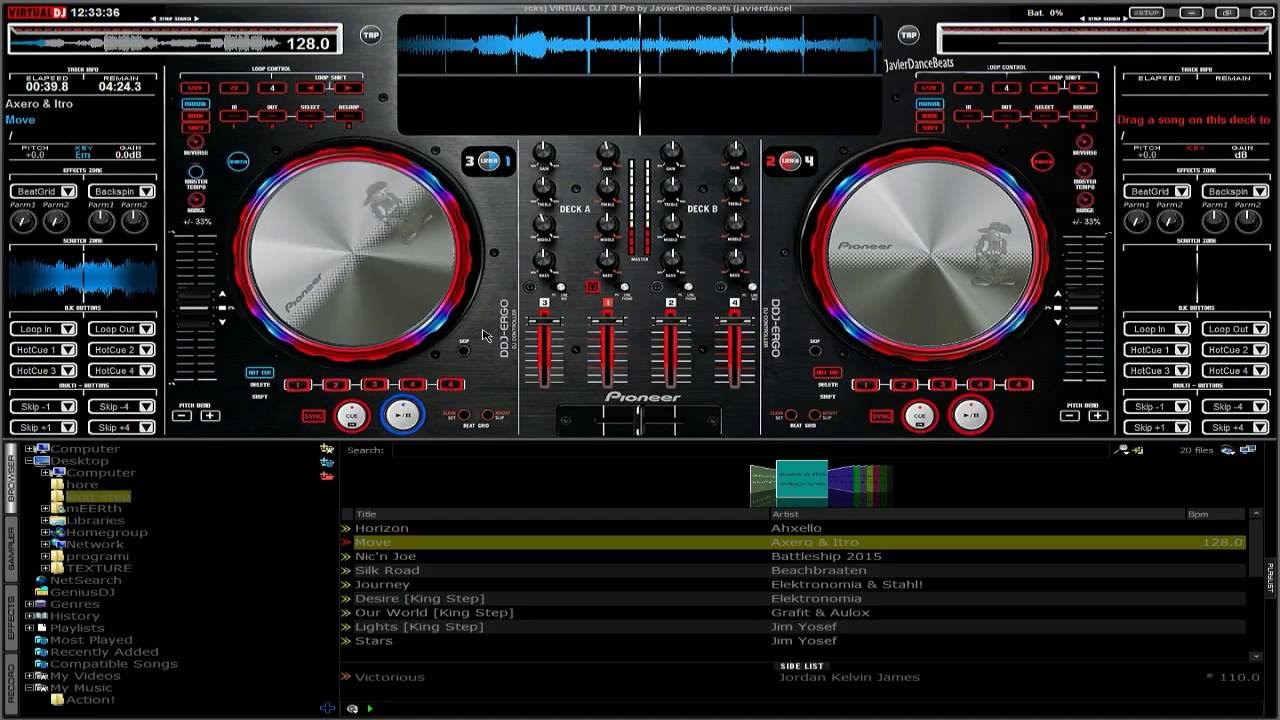The height and width of the screenshot is (720, 1280).
Task: Click the left deck Scratch mode button
Action: pos(238,161)
